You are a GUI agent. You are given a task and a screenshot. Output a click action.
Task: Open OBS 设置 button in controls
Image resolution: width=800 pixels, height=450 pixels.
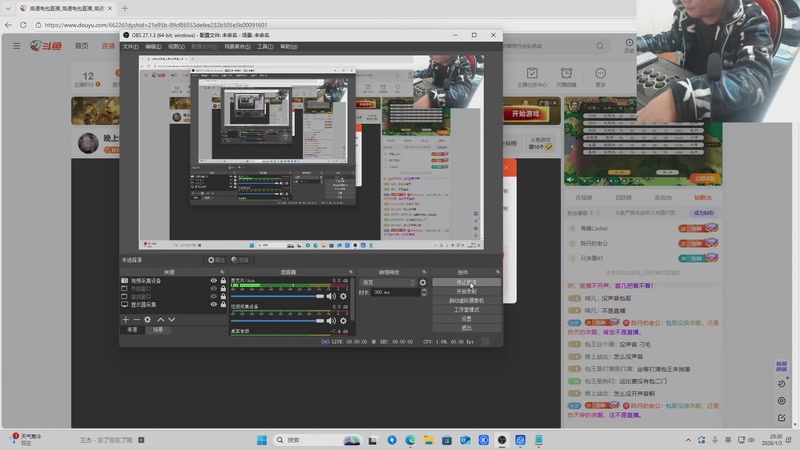[466, 319]
